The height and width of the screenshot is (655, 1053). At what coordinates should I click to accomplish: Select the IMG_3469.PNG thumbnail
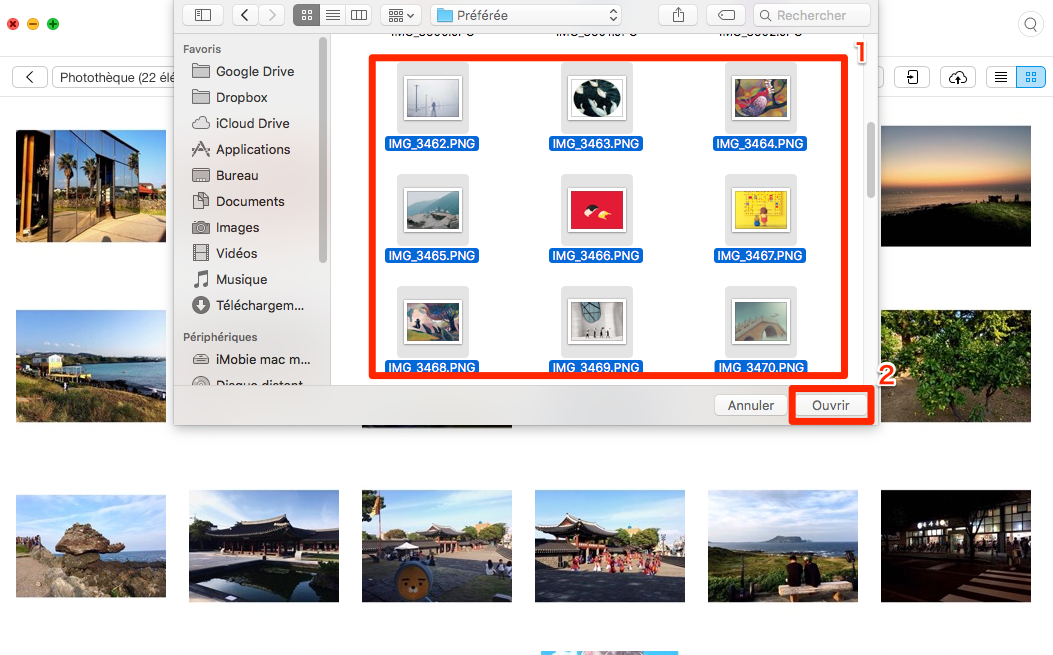596,321
